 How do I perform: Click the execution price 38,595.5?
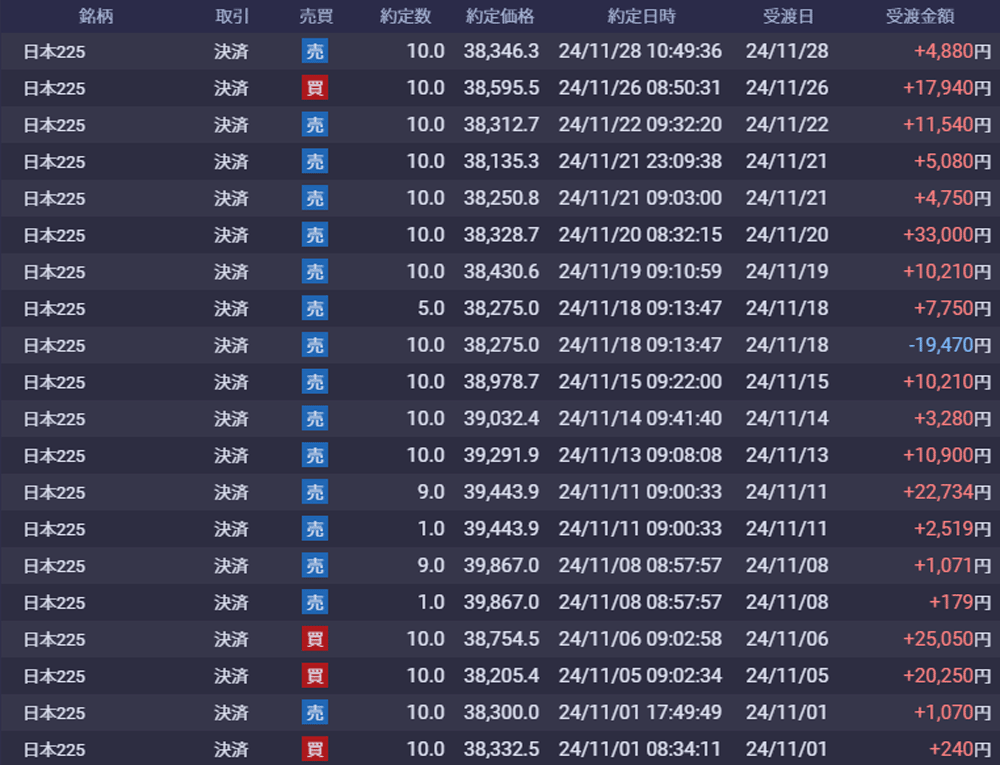[x=501, y=88]
